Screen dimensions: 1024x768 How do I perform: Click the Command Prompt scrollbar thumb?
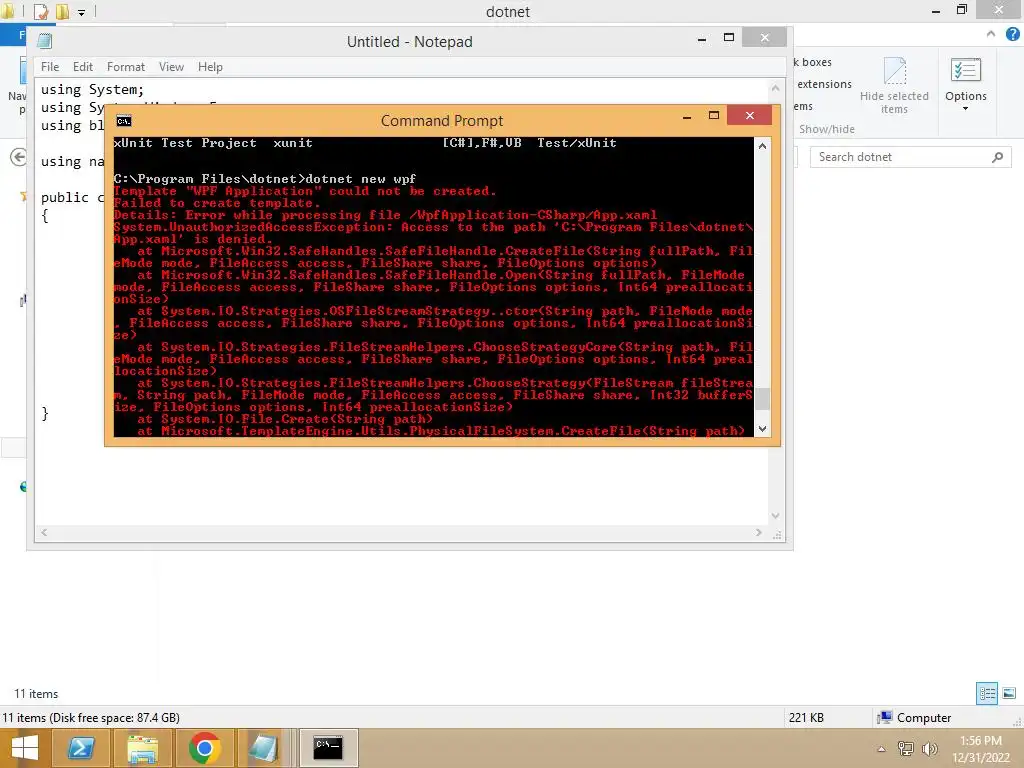click(762, 398)
